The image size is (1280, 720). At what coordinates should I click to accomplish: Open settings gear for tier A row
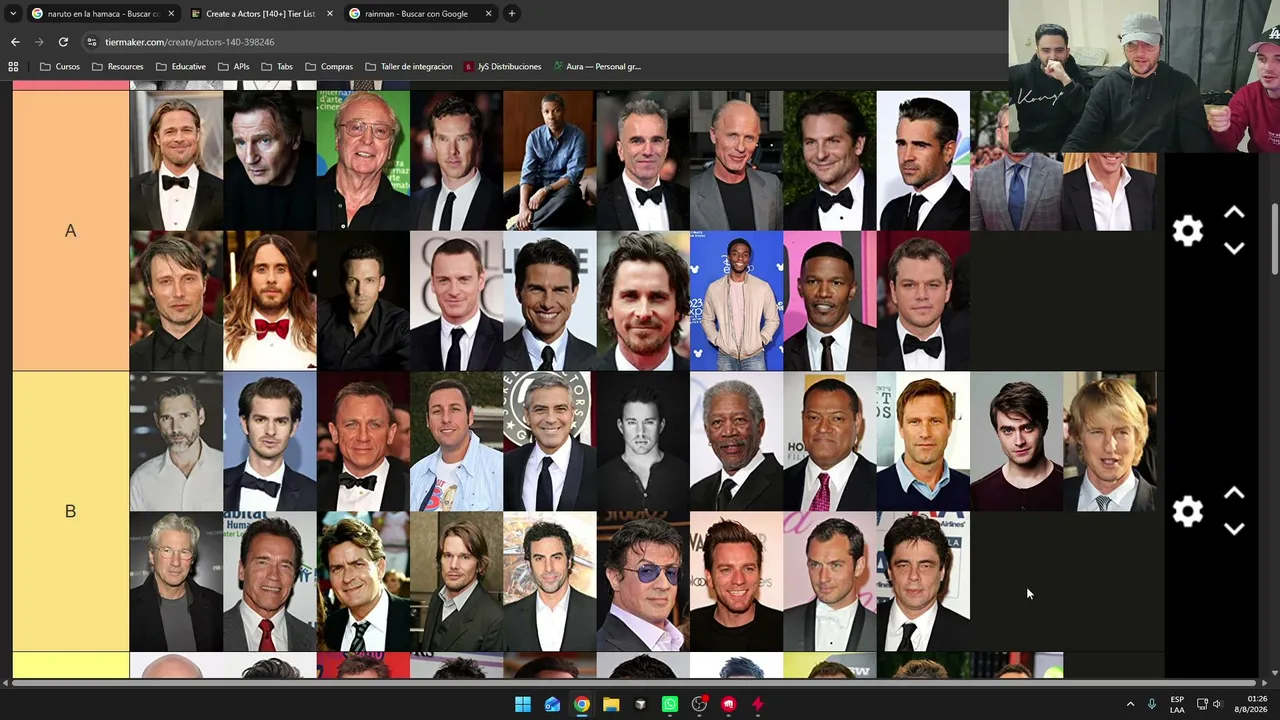point(1187,231)
